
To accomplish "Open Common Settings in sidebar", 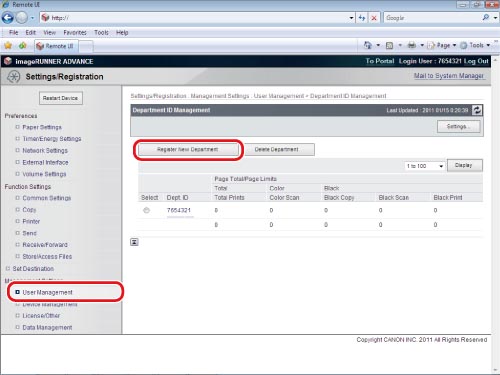I will (x=47, y=198).
